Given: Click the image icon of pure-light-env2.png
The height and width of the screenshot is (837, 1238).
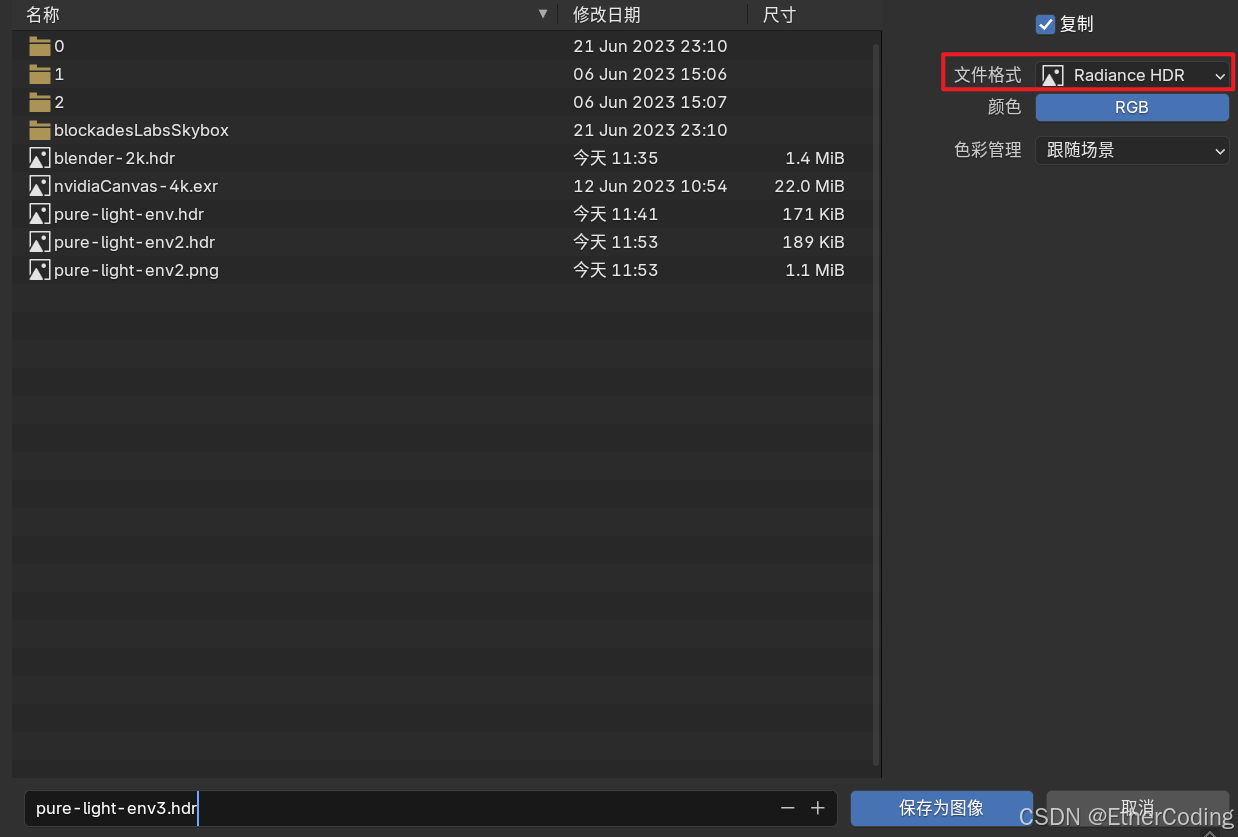Looking at the screenshot, I should pos(40,270).
